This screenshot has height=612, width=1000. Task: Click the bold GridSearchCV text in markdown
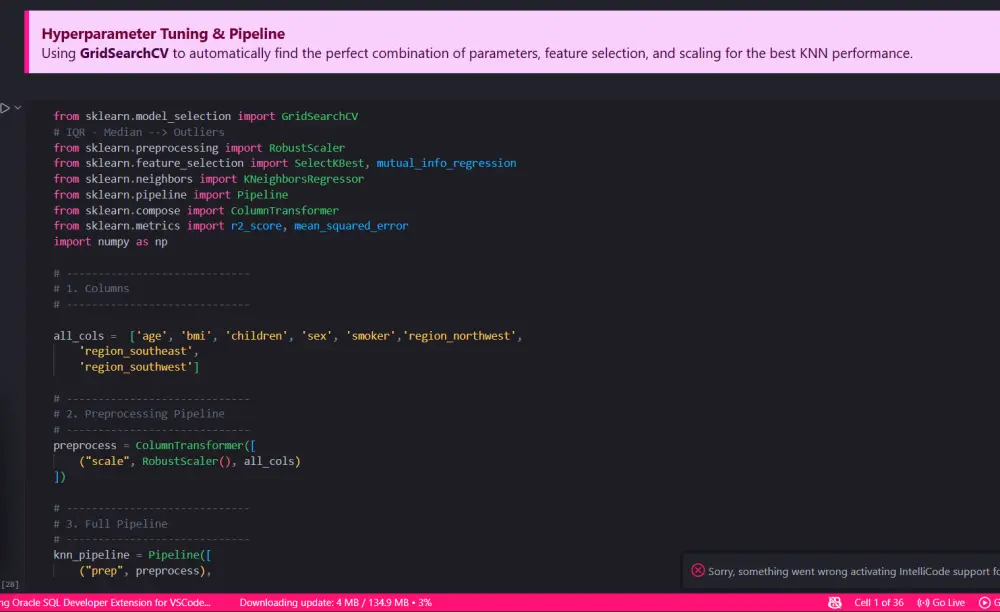(124, 54)
